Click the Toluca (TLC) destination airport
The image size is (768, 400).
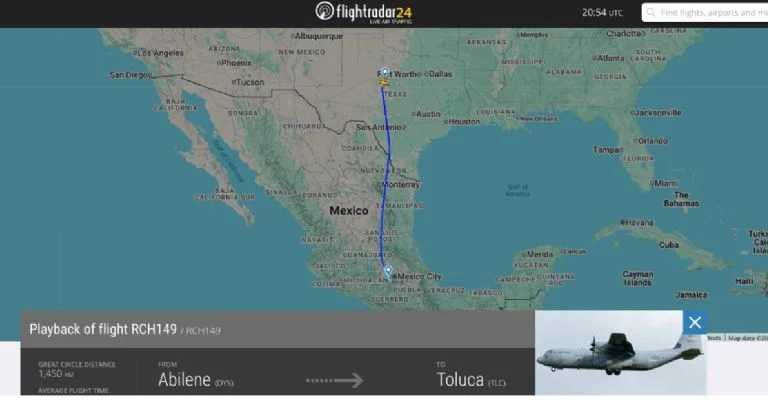471,380
